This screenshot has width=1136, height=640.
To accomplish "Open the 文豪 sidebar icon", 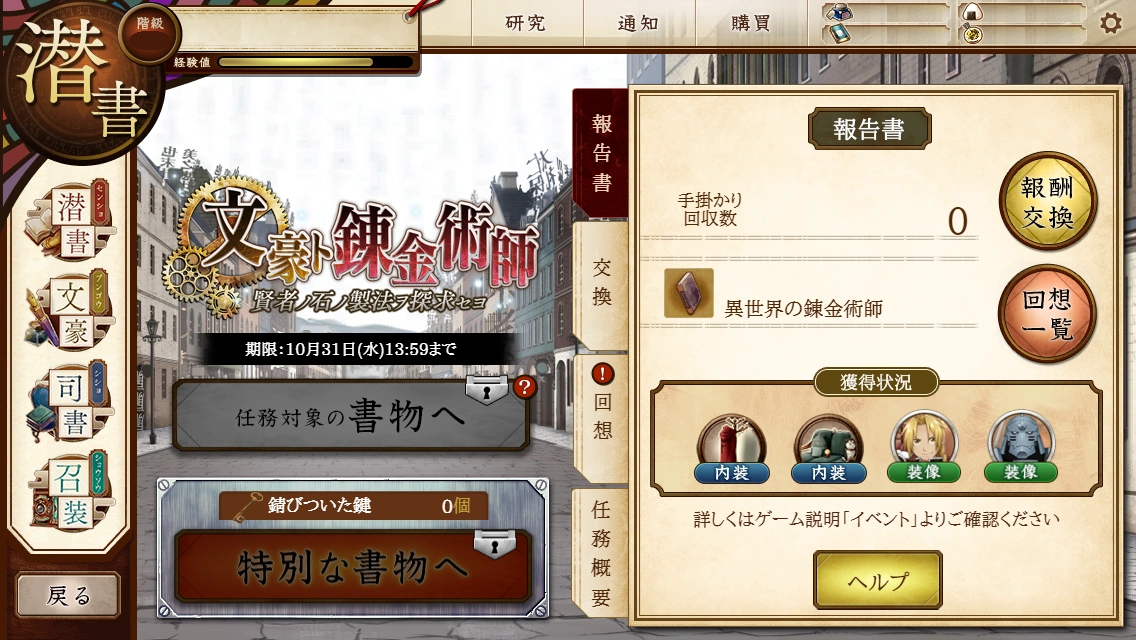I will [67, 312].
